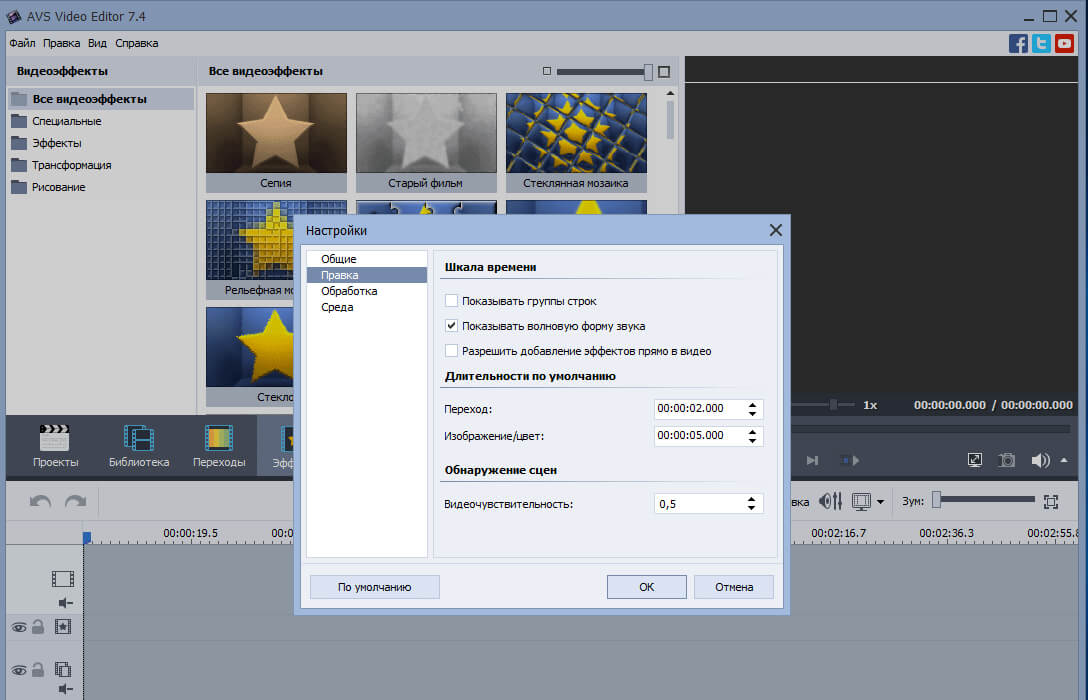Open the audio mixer icon

click(831, 501)
